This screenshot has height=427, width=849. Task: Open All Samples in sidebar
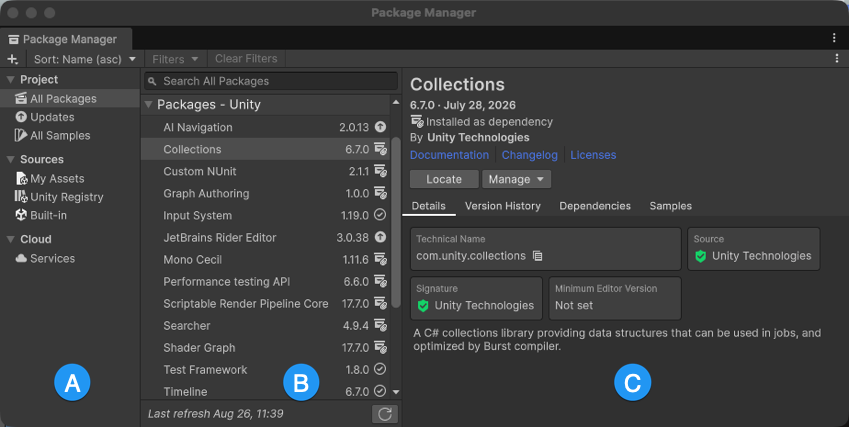(x=70, y=135)
